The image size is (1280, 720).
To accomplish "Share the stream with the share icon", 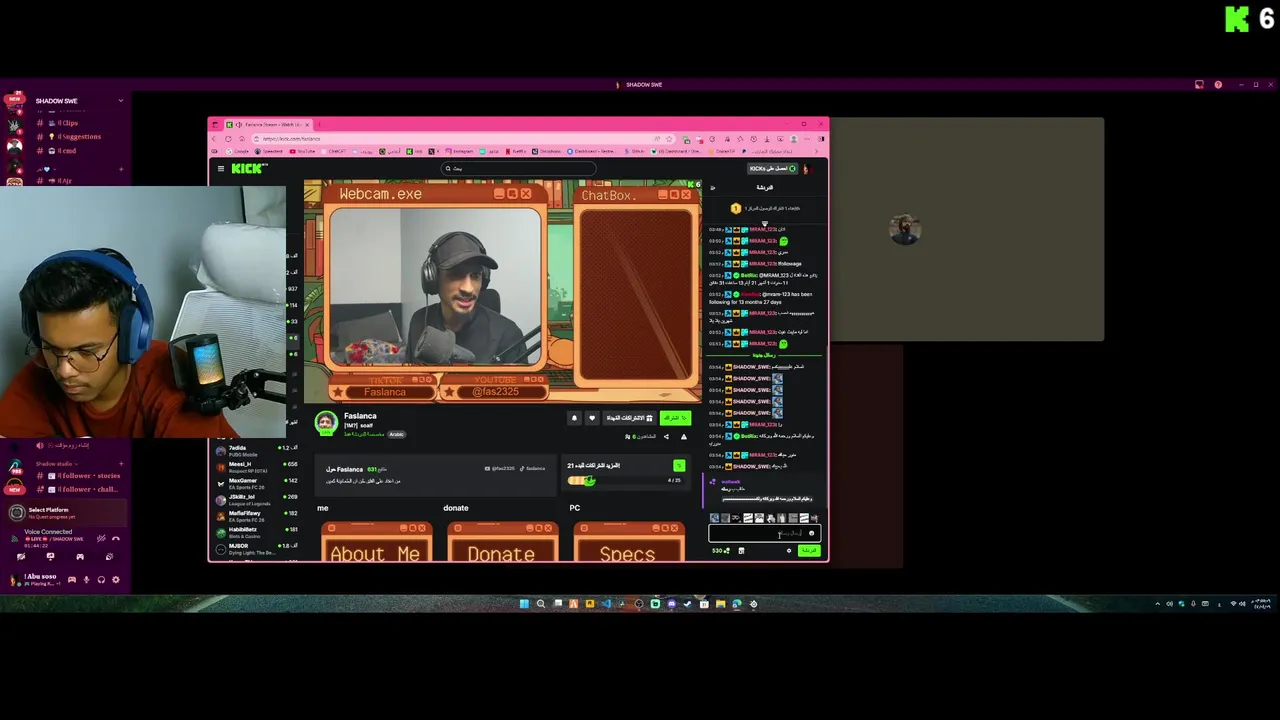I will click(666, 436).
